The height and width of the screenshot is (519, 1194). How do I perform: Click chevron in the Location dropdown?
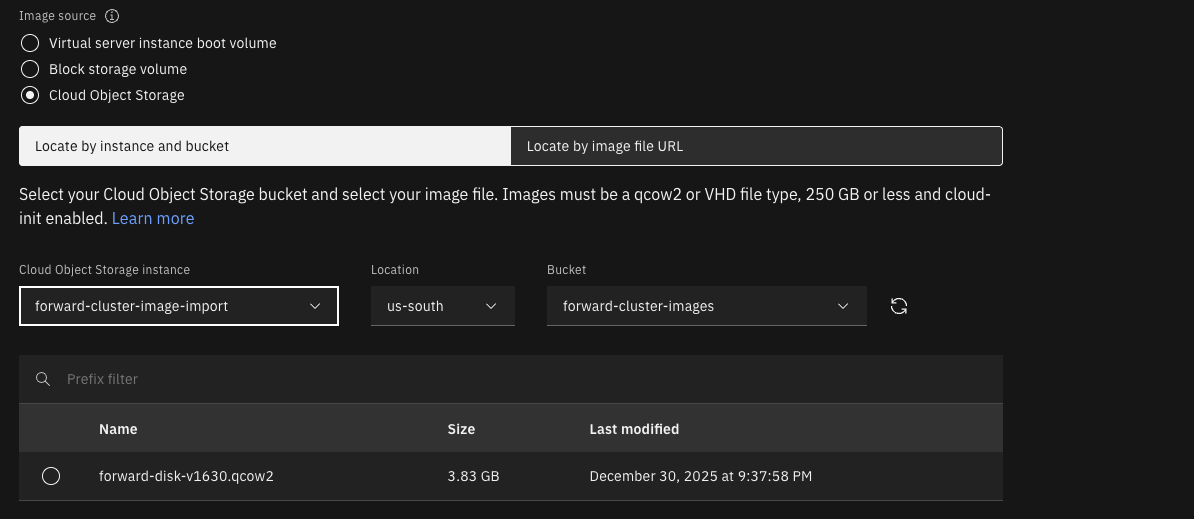pos(491,306)
